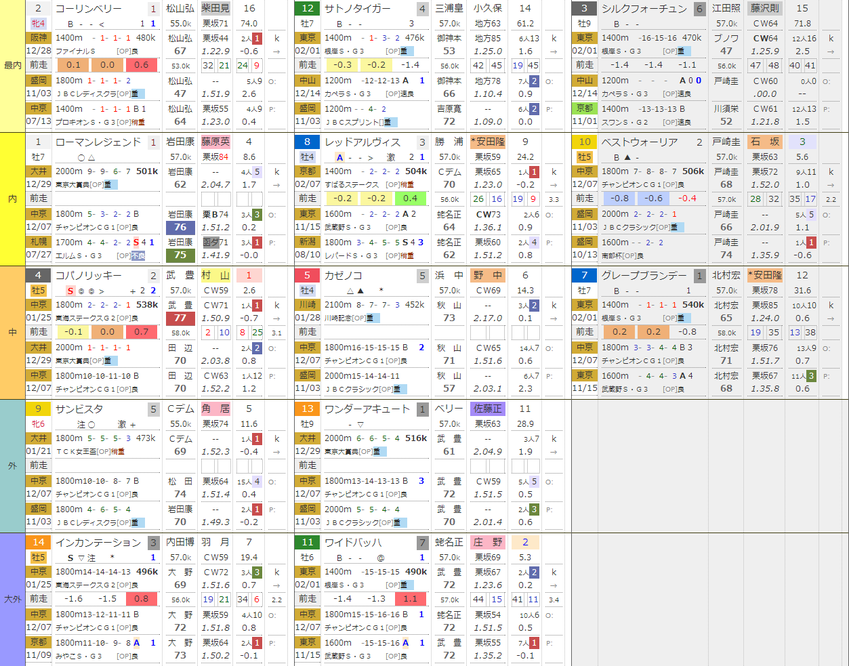The width and height of the screenshot is (849, 666).
Task: Click the green 75 rating under 岩田康
Action: 180,256
